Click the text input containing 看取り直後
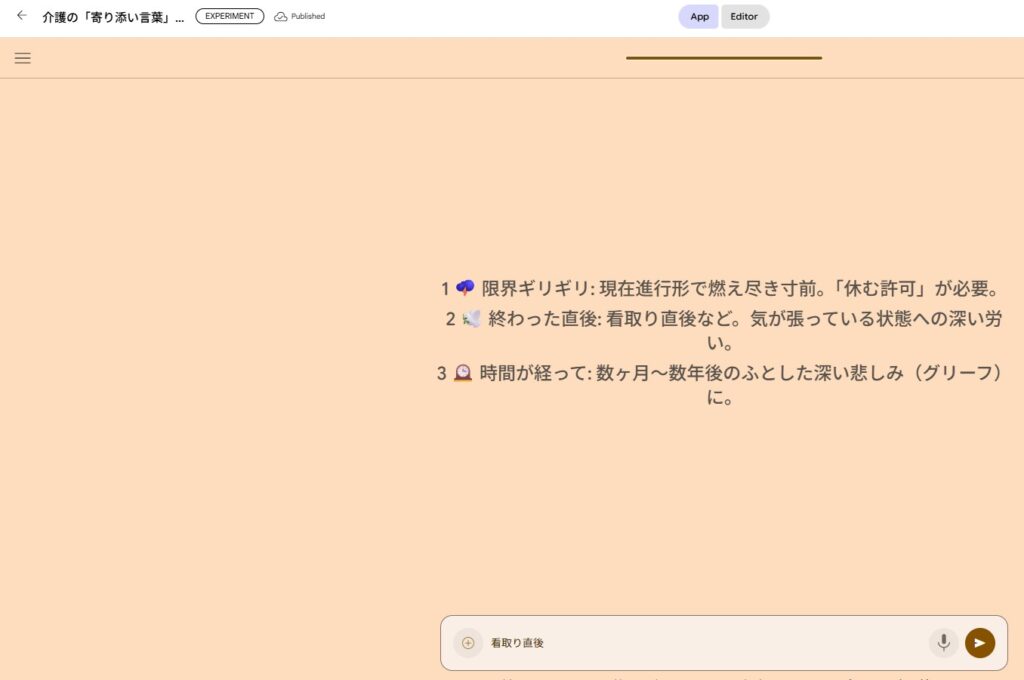 click(x=700, y=643)
